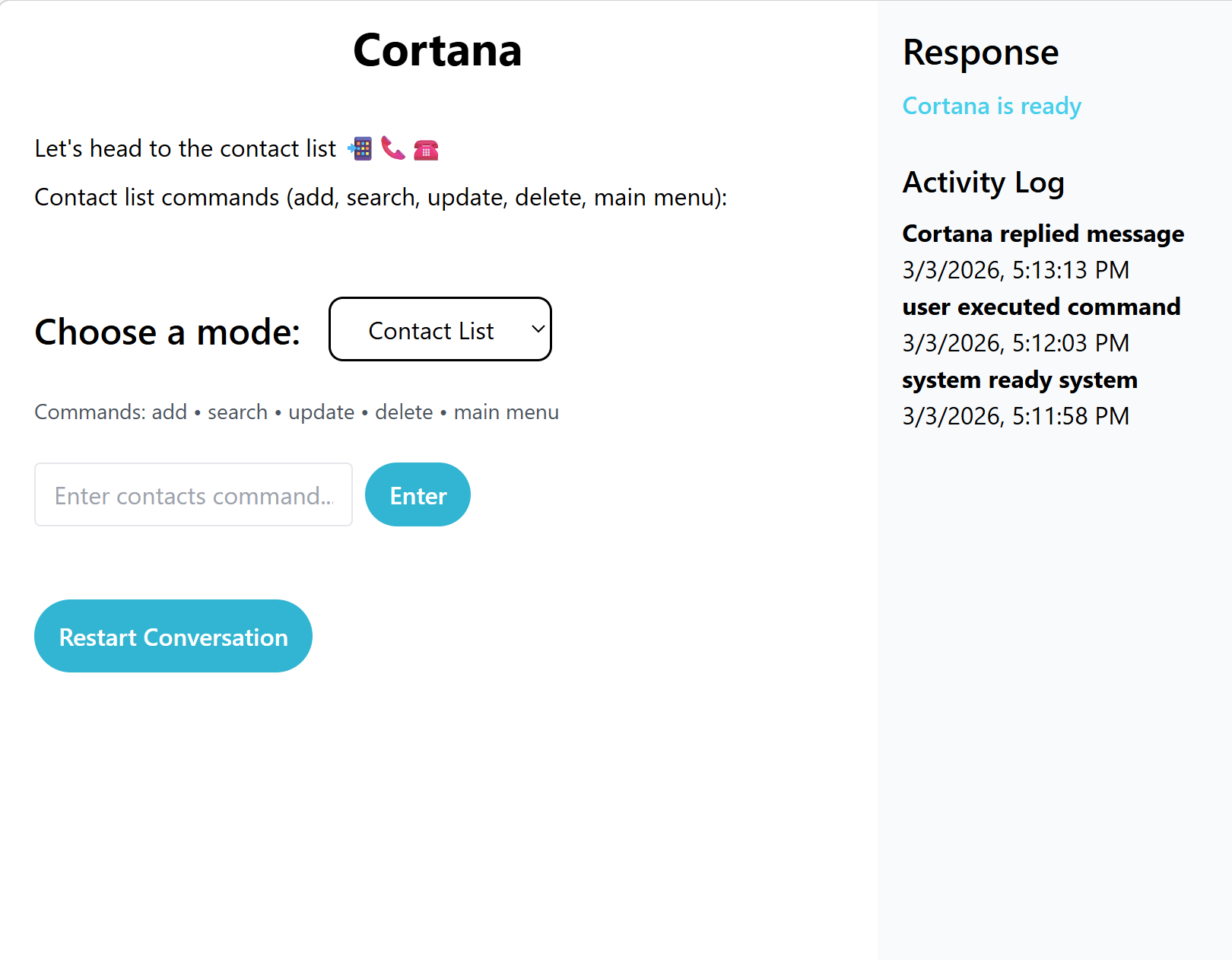This screenshot has height=960, width=1232.
Task: Click the mobile keypad emoji icon
Action: pyautogui.click(x=360, y=148)
